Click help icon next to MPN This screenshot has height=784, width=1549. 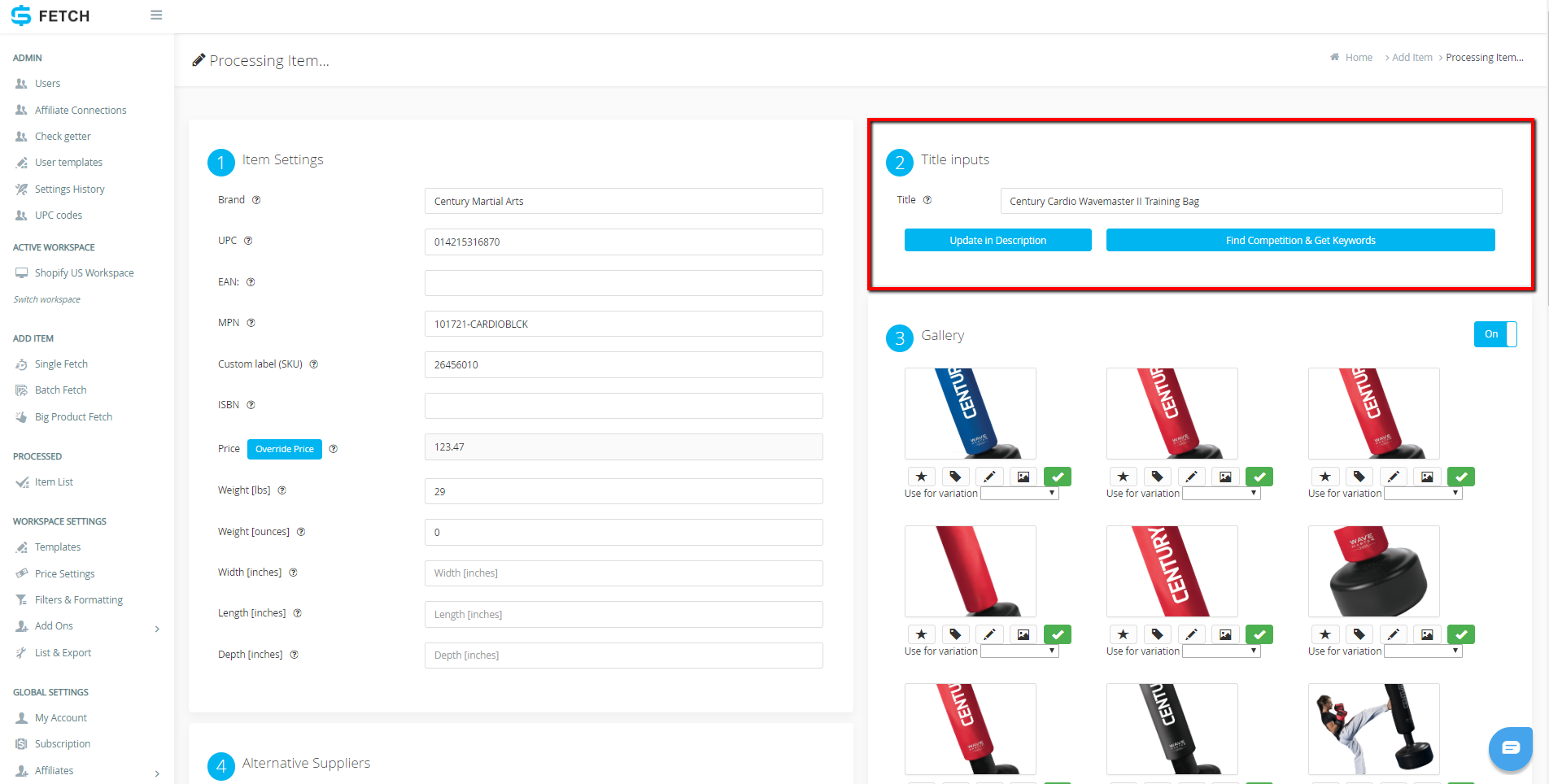[x=251, y=323]
